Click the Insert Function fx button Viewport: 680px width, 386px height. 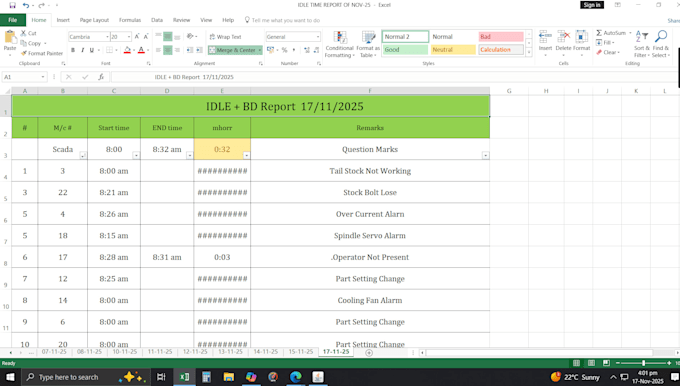(101, 77)
